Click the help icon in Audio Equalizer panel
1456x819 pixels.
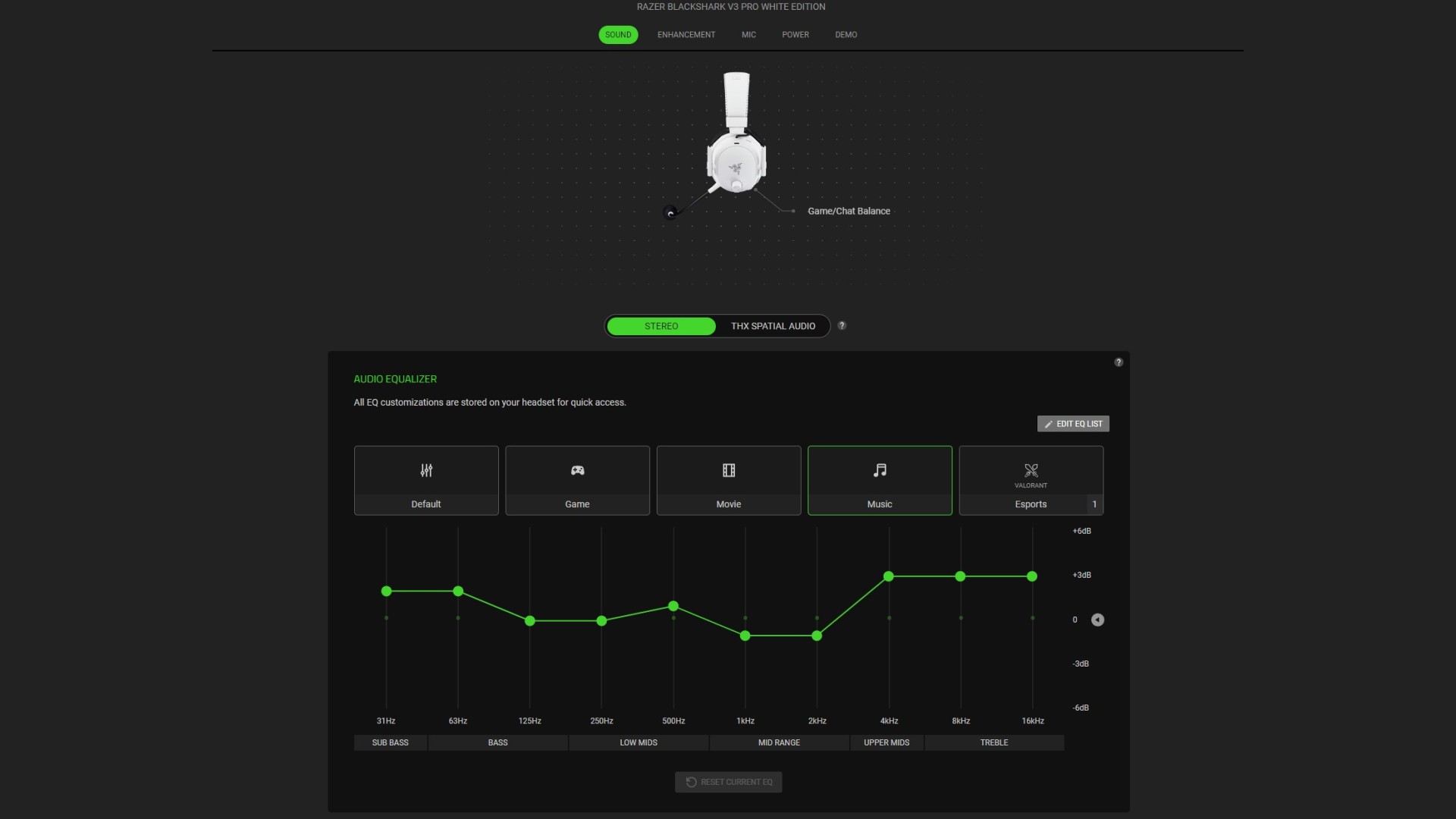pos(1119,362)
